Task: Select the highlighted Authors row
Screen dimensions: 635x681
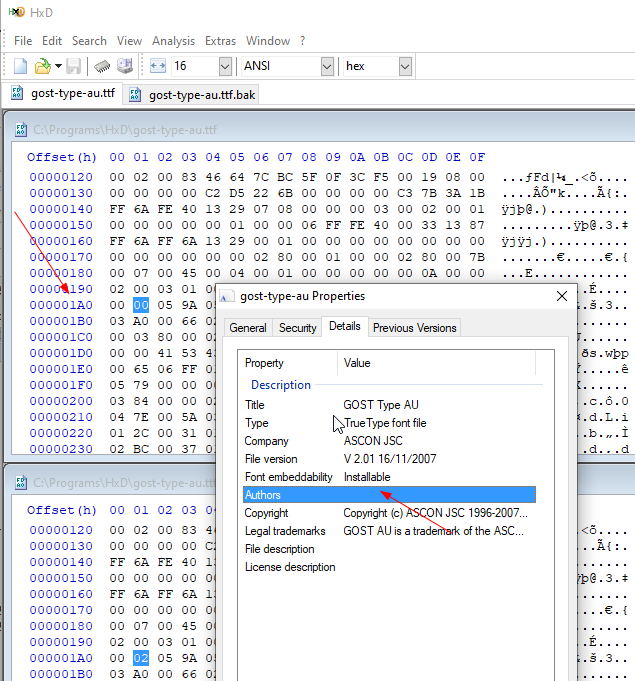Action: 389,495
